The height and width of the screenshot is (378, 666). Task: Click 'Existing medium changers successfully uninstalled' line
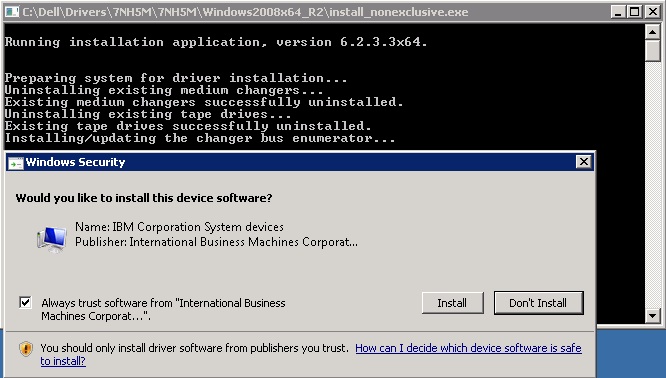(204, 102)
